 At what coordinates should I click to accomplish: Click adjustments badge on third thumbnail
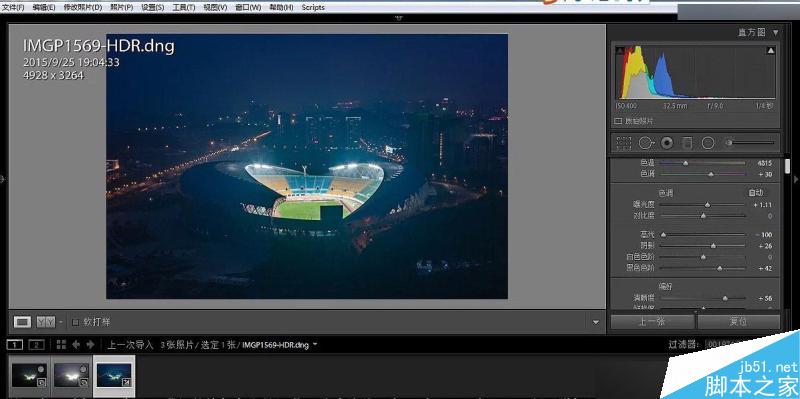pos(127,382)
